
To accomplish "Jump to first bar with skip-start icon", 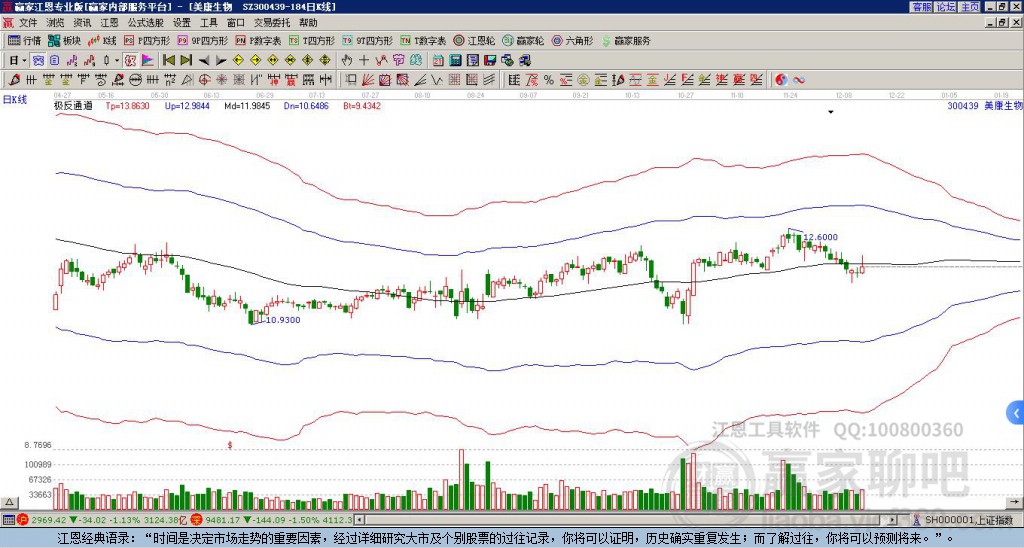I will point(168,60).
